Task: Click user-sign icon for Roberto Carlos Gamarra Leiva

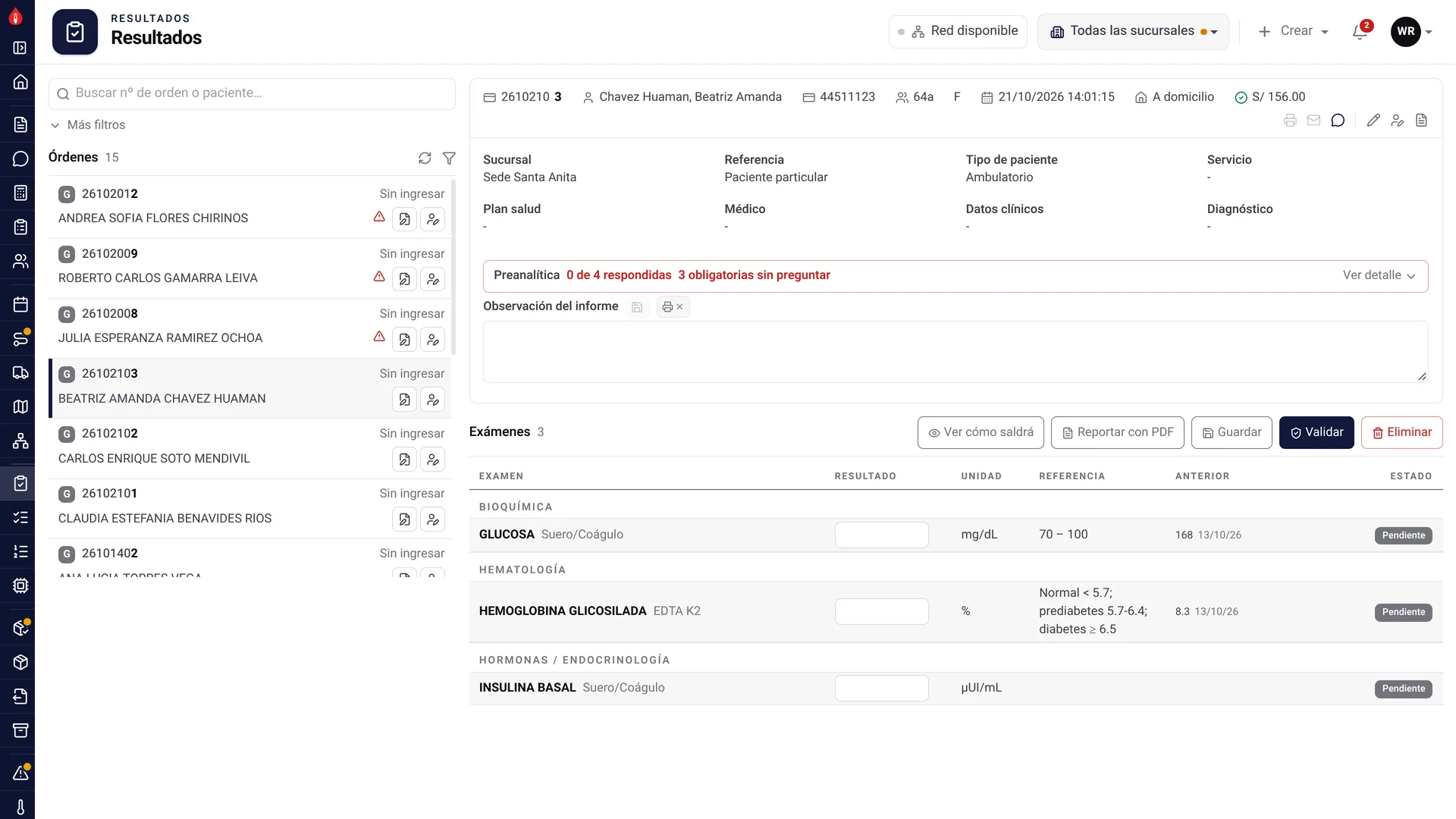Action: (432, 279)
